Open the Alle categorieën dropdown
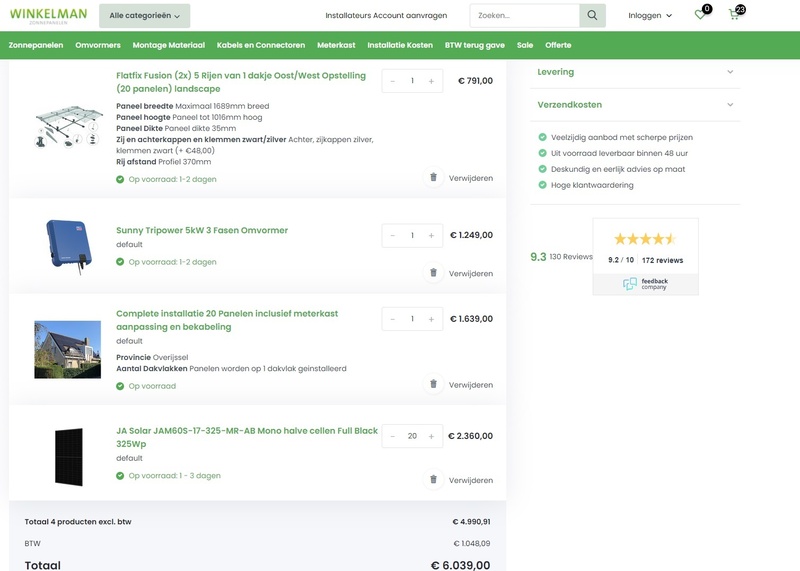 pos(144,16)
